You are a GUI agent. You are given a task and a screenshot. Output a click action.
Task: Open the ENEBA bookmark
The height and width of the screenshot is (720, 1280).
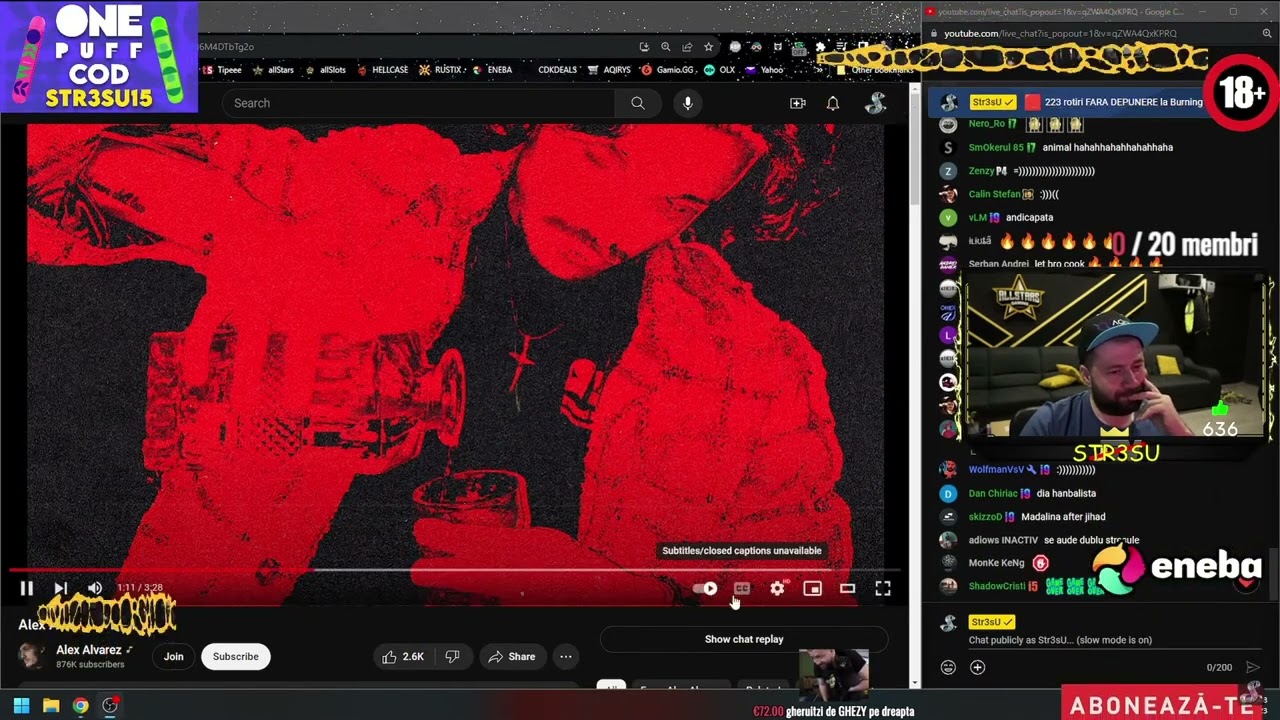pyautogui.click(x=492, y=70)
